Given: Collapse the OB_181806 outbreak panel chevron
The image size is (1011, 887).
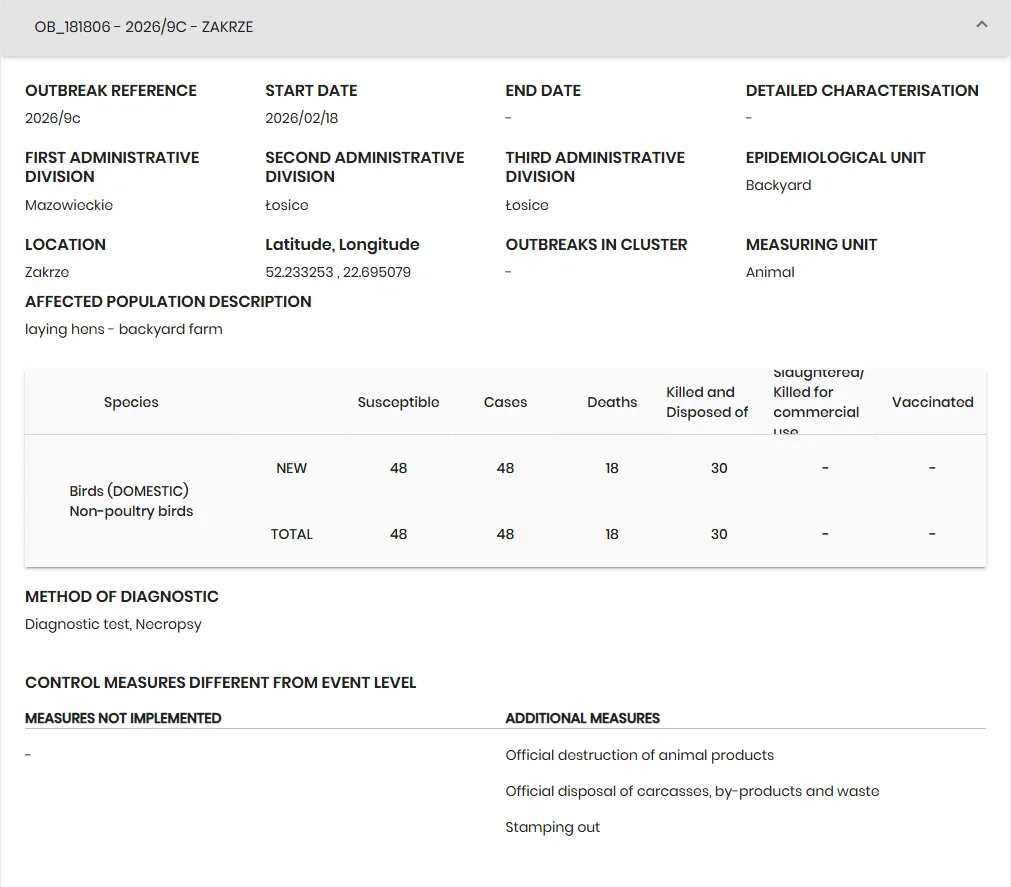Looking at the screenshot, I should click(x=981, y=25).
